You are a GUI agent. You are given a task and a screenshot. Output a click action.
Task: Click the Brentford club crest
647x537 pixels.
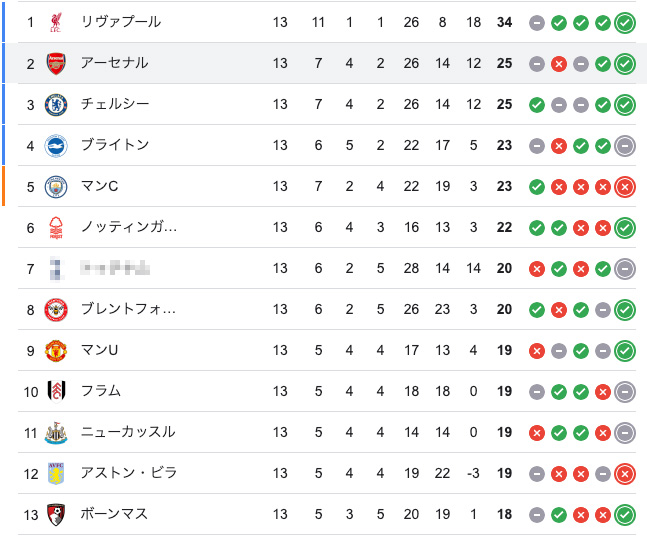pos(56,310)
